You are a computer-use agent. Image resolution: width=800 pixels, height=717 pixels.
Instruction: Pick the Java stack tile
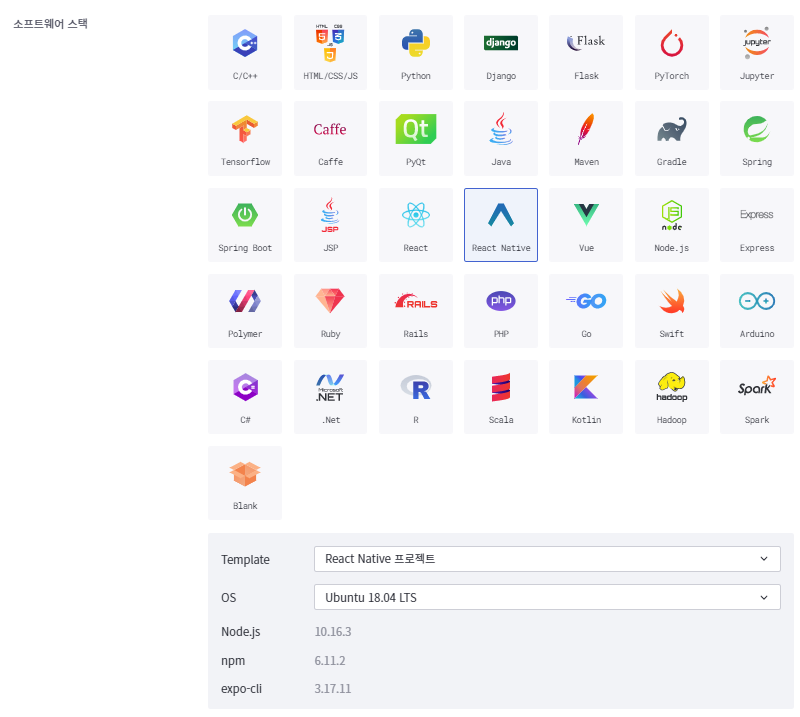tap(501, 139)
